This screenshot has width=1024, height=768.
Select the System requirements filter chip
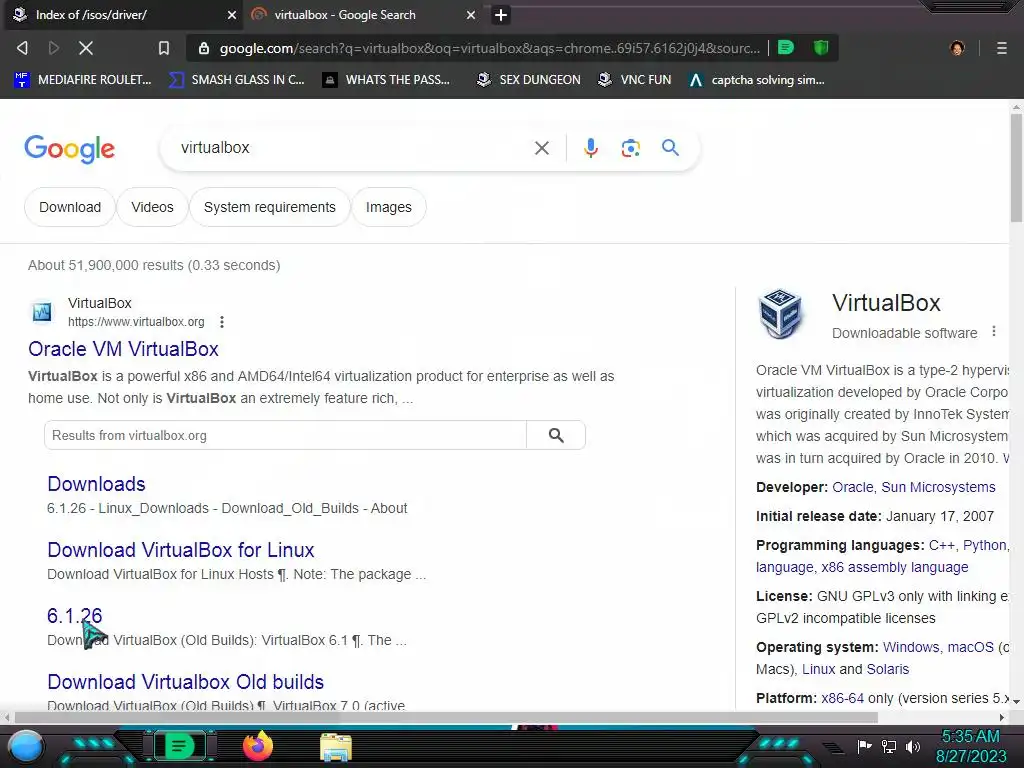tap(270, 207)
